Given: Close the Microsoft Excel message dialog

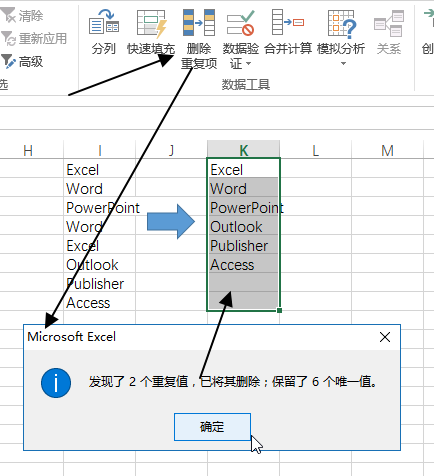Looking at the screenshot, I should coord(385,337).
